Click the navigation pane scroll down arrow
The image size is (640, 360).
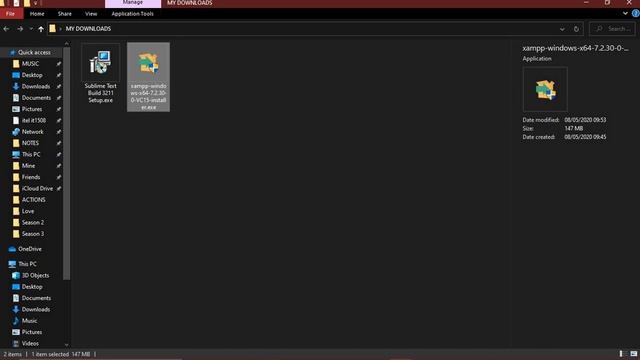67,345
